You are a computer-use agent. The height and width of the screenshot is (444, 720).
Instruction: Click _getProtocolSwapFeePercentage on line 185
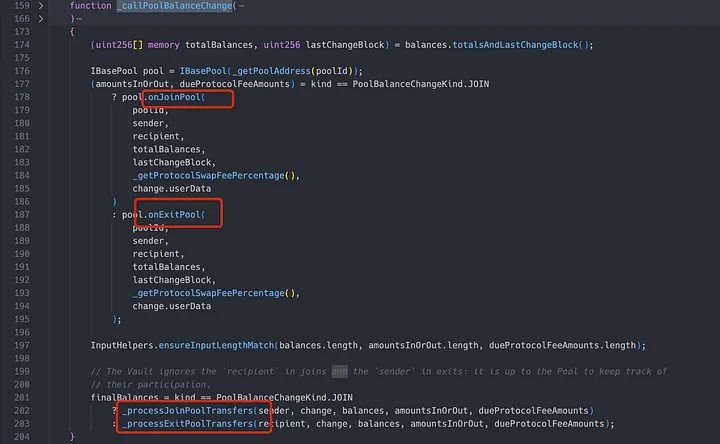(212, 176)
